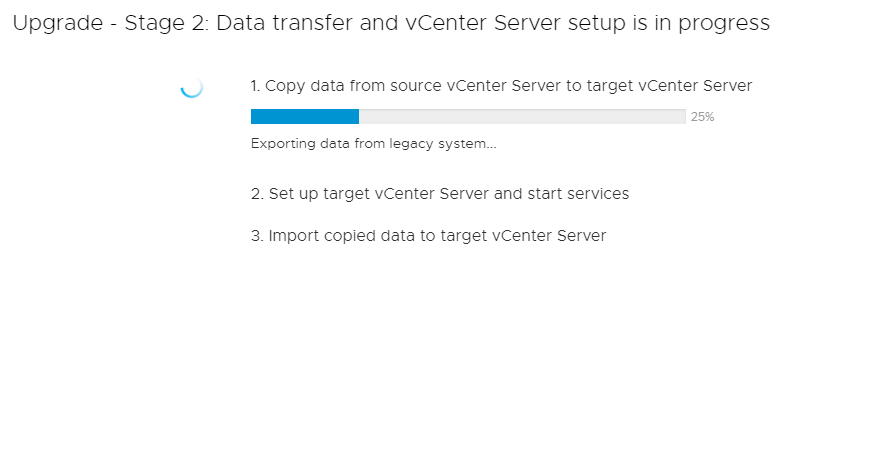
Task: Click the number "2." of the second step
Action: pyautogui.click(x=257, y=194)
